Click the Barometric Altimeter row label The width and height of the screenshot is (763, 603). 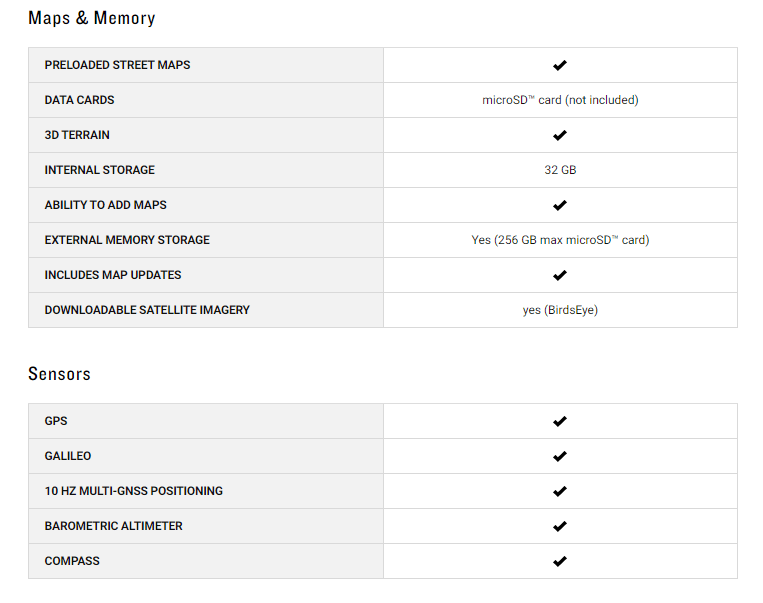tap(113, 526)
